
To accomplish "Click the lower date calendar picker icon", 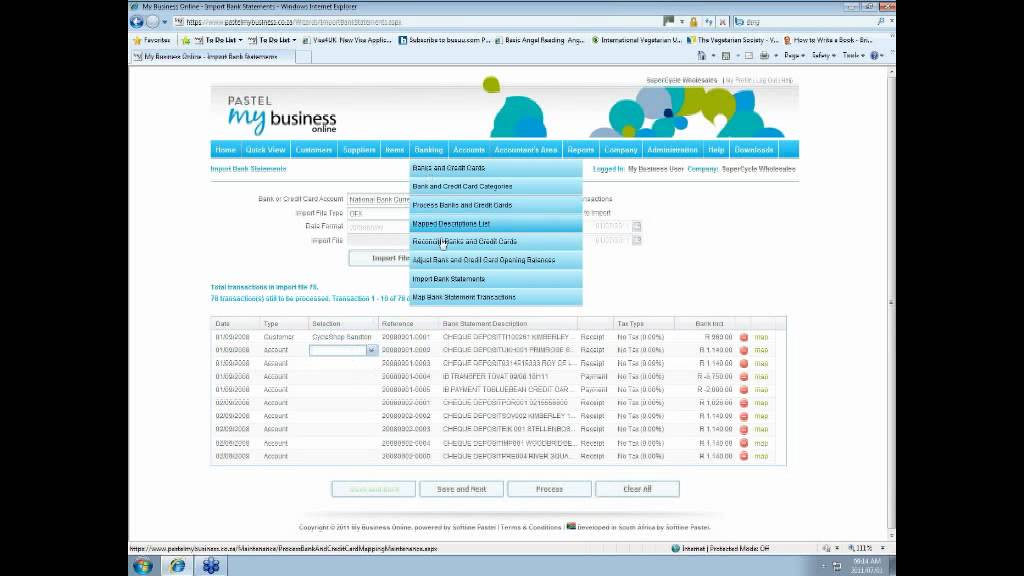I will [636, 240].
